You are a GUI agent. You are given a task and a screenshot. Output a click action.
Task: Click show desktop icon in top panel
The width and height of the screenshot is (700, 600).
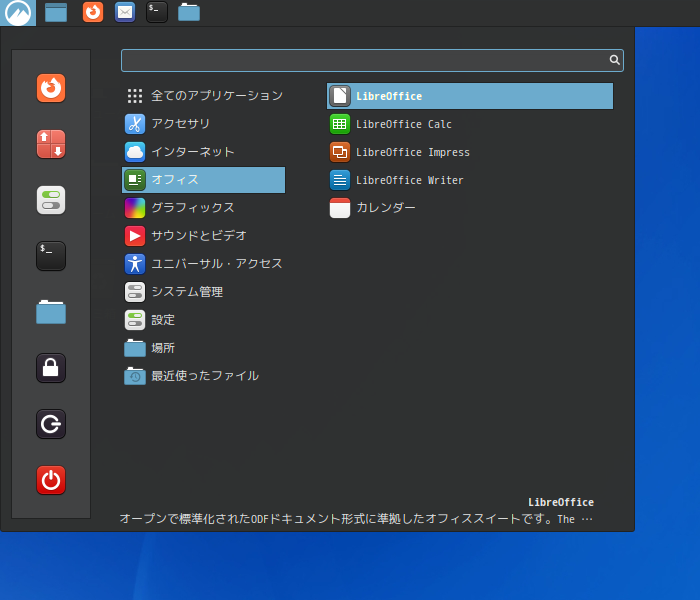coord(56,12)
